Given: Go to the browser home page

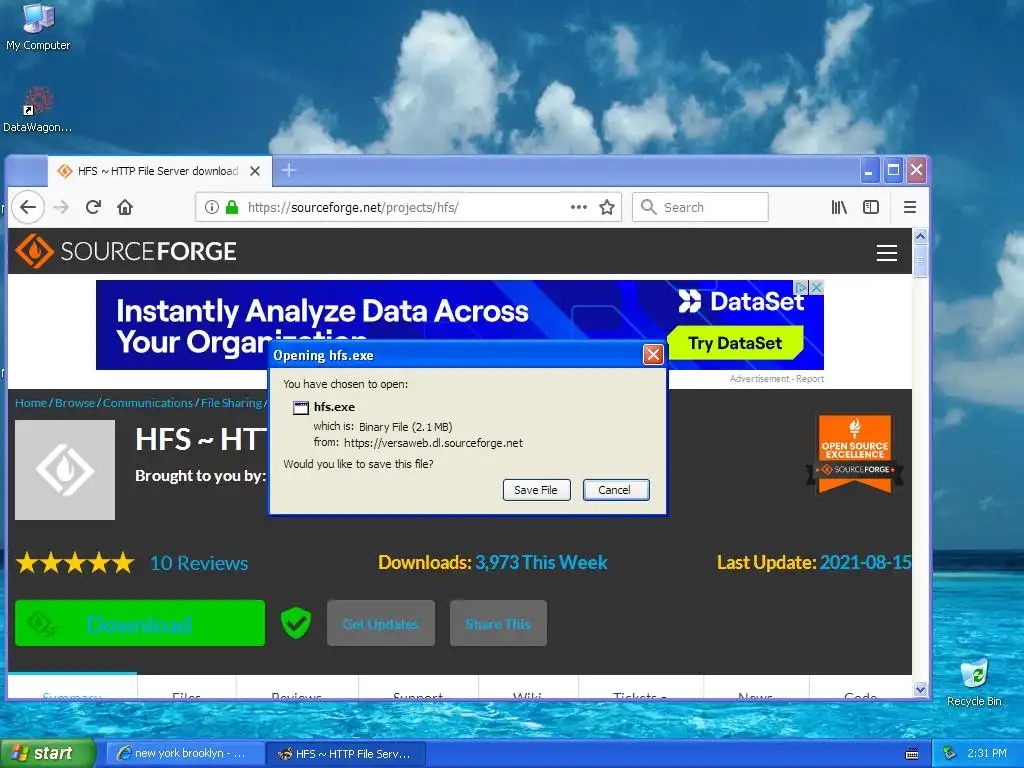Looking at the screenshot, I should (x=125, y=207).
